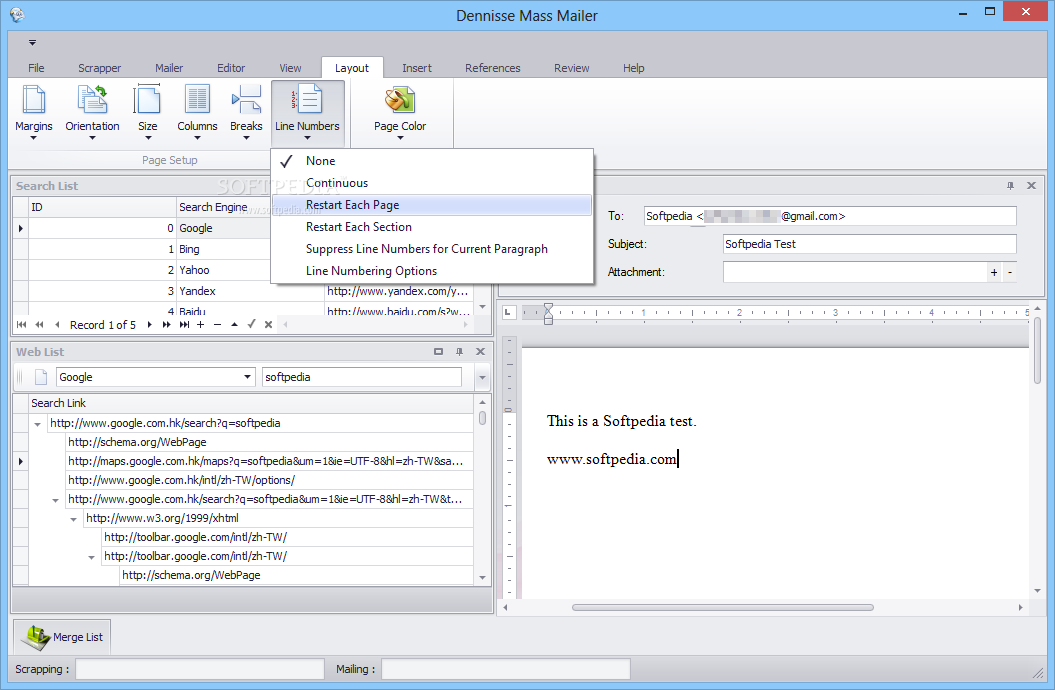Collapse the w3.org/1999/xhtml tree node
The image size is (1055, 690).
click(x=73, y=519)
